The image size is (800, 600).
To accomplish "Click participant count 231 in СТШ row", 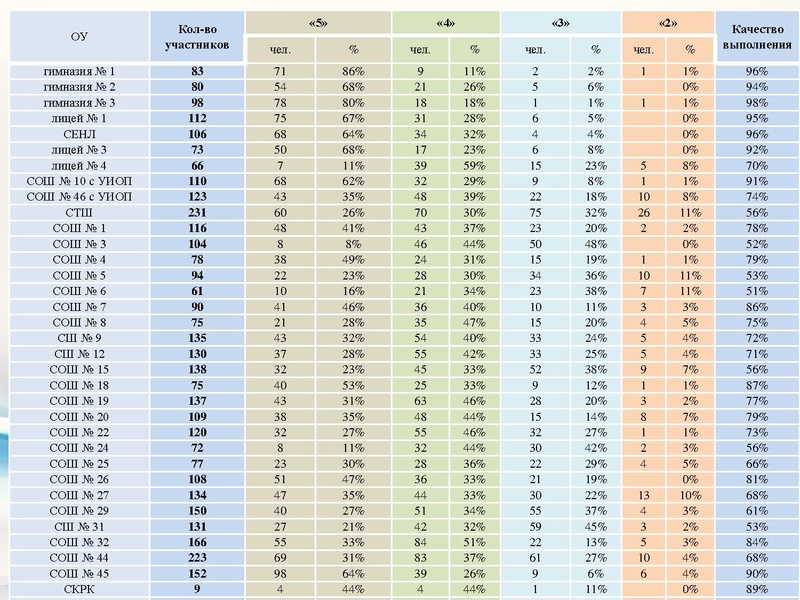I will pos(197,212).
